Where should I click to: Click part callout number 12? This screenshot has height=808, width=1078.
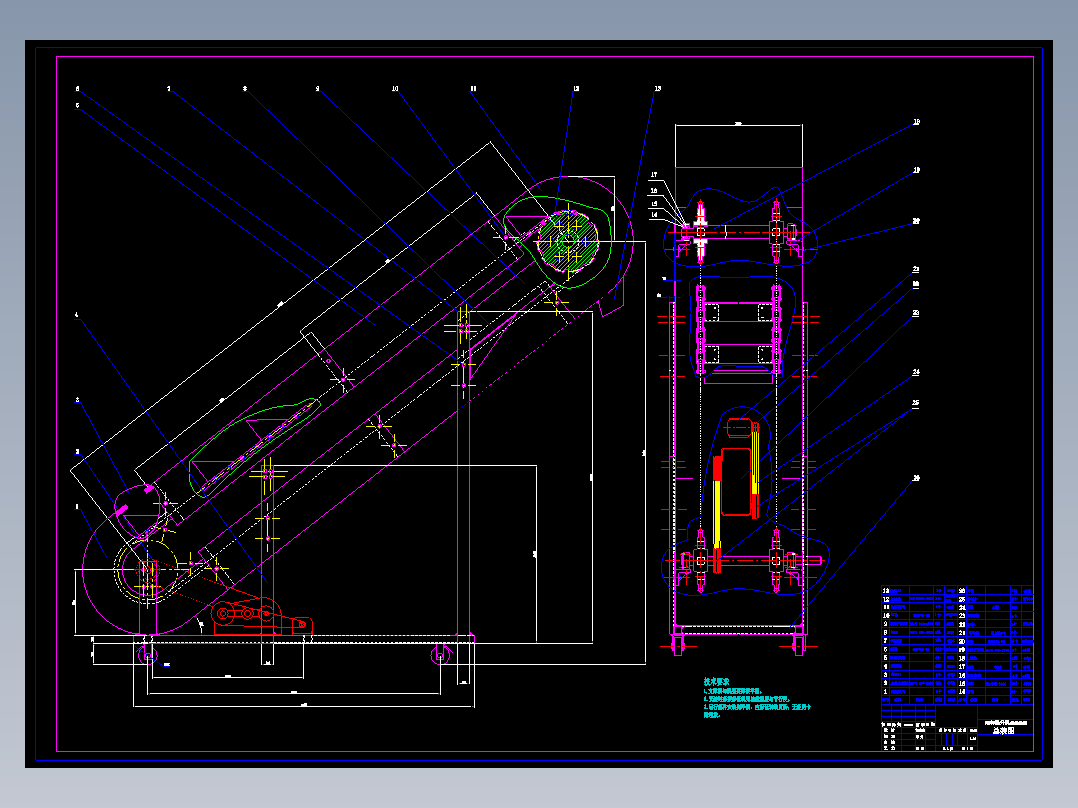(x=576, y=89)
